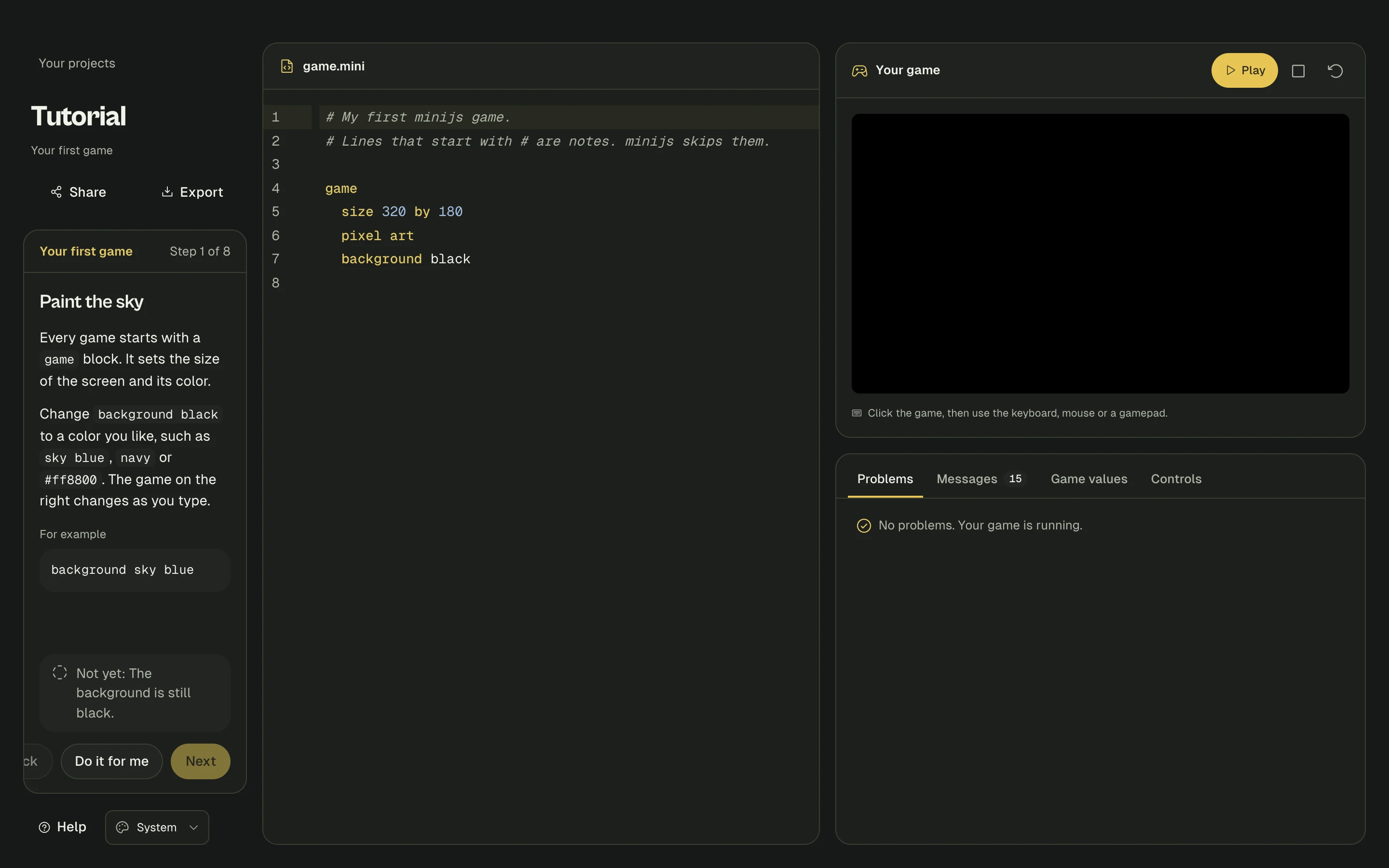
Task: Click the Share button label
Action: [x=88, y=192]
